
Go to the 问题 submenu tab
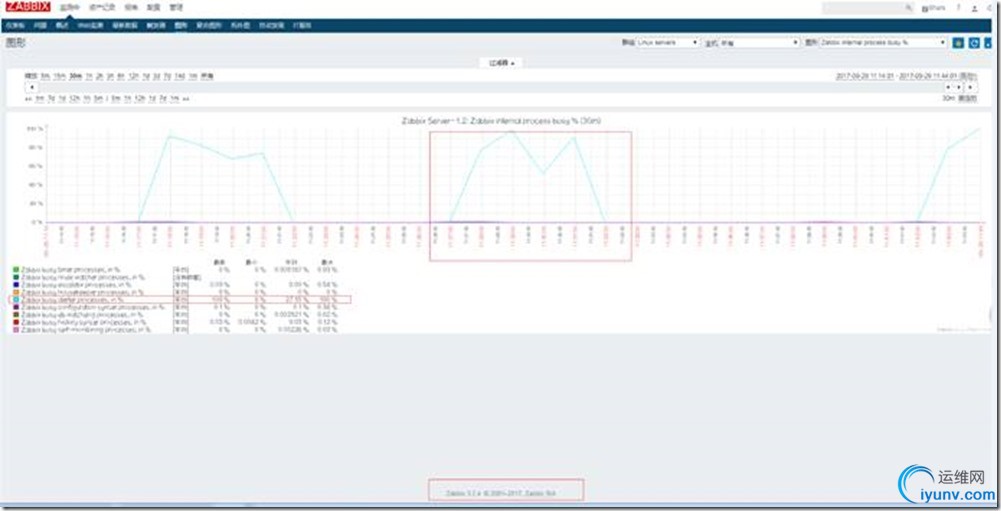40,26
